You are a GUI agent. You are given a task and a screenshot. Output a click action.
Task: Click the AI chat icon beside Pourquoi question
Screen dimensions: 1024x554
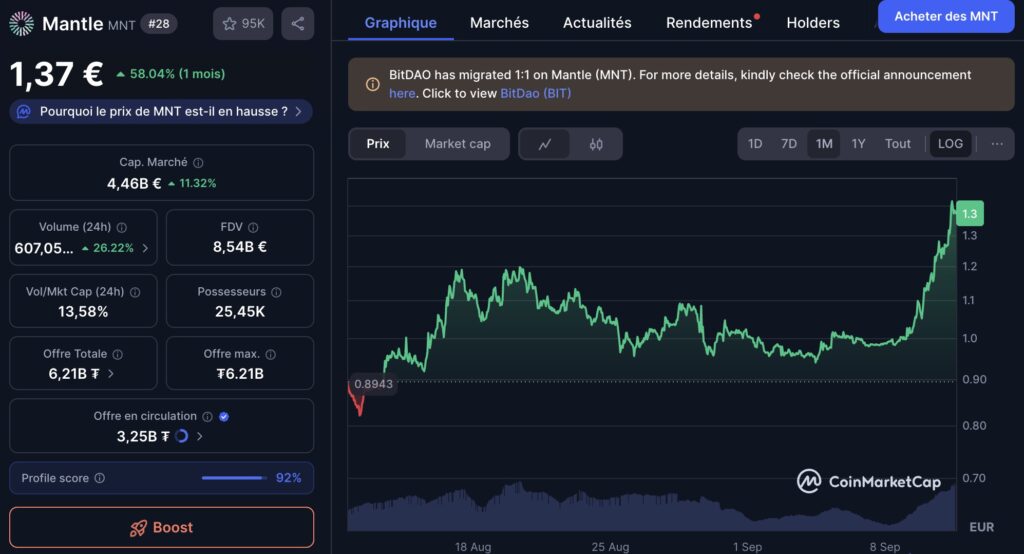tap(24, 112)
